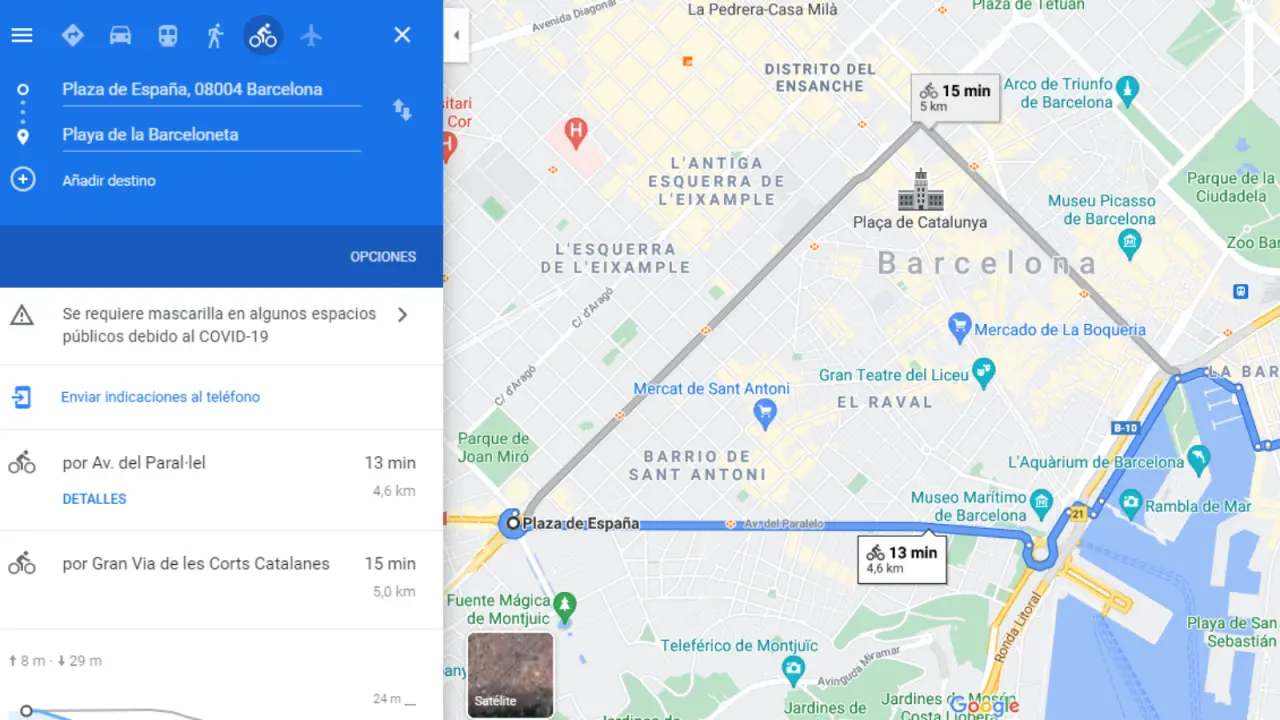The width and height of the screenshot is (1280, 720).
Task: Toggle Satélite map view thumbnail
Action: pos(510,674)
